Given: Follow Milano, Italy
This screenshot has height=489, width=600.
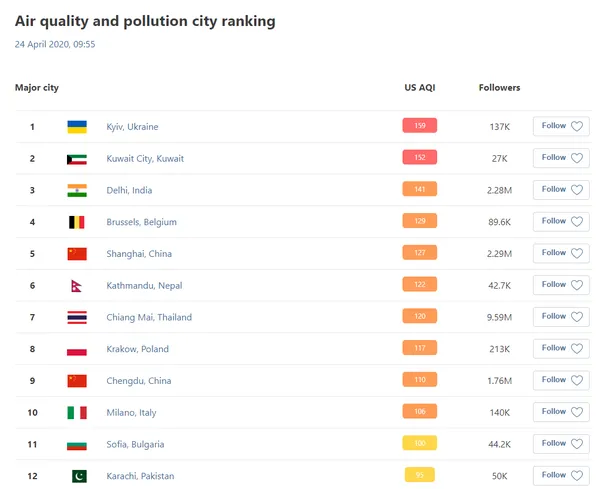Looking at the screenshot, I should tap(561, 412).
